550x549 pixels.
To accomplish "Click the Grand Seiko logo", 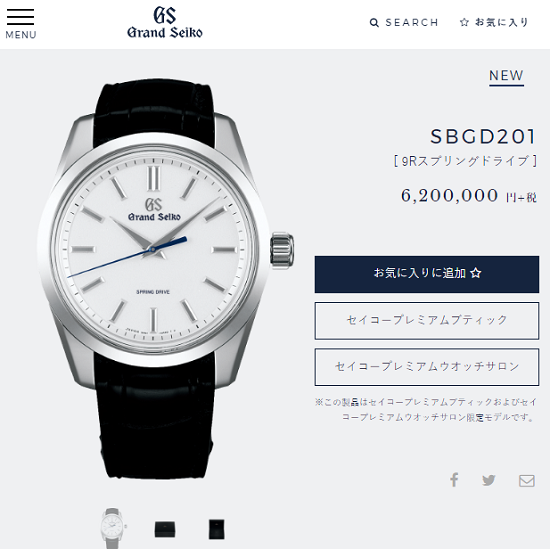I will point(165,23).
